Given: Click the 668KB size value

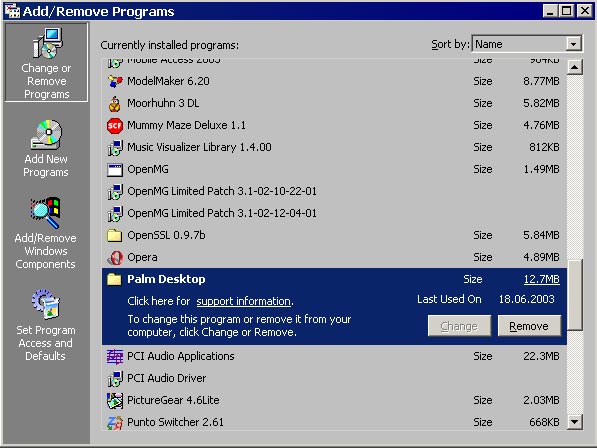Looking at the screenshot, I should click(x=544, y=422).
